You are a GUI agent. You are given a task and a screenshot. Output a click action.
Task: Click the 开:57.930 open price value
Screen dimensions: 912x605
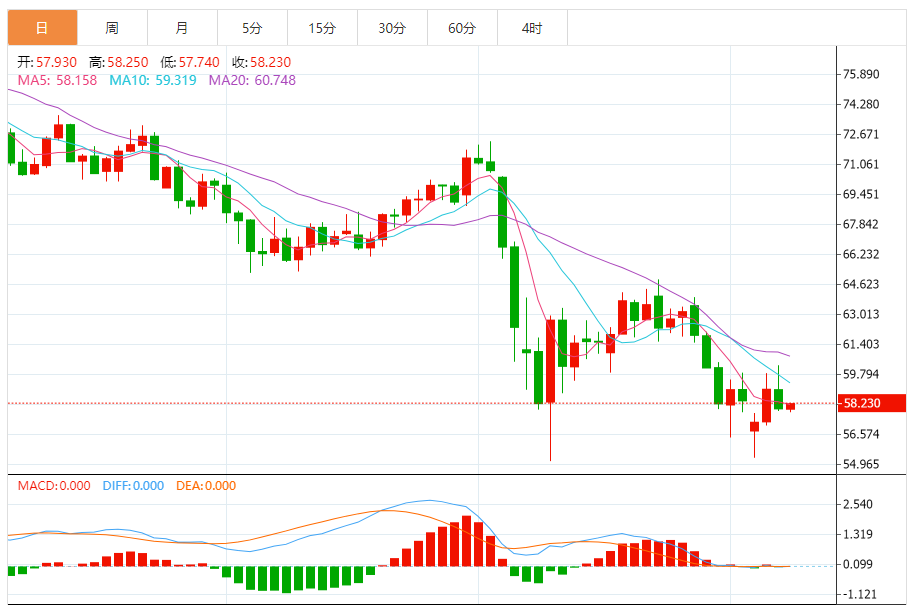[47, 62]
